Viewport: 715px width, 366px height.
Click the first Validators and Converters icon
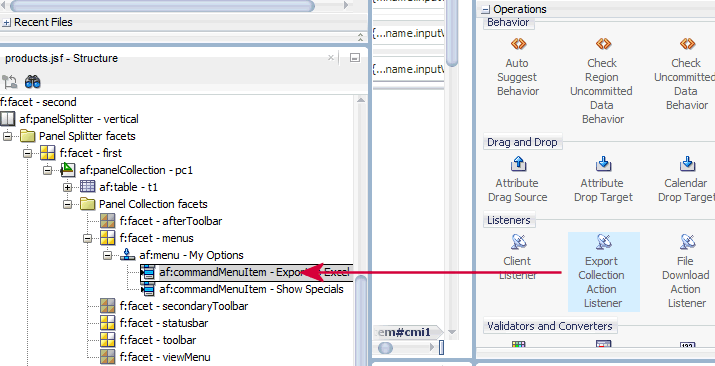pyautogui.click(x=518, y=345)
